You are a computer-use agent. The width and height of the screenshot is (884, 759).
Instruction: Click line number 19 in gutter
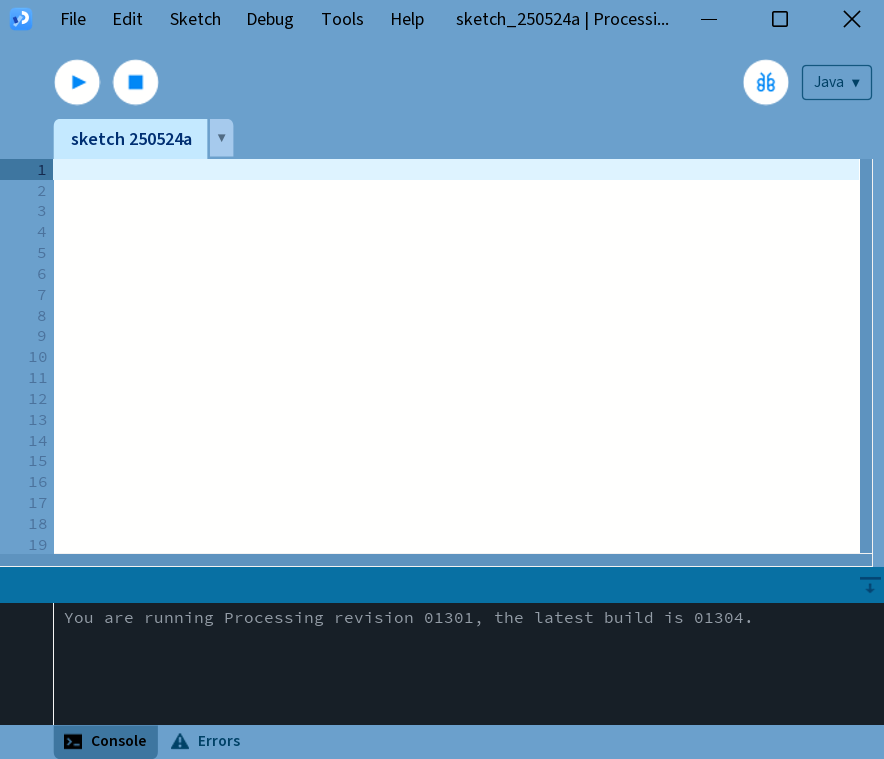point(38,545)
